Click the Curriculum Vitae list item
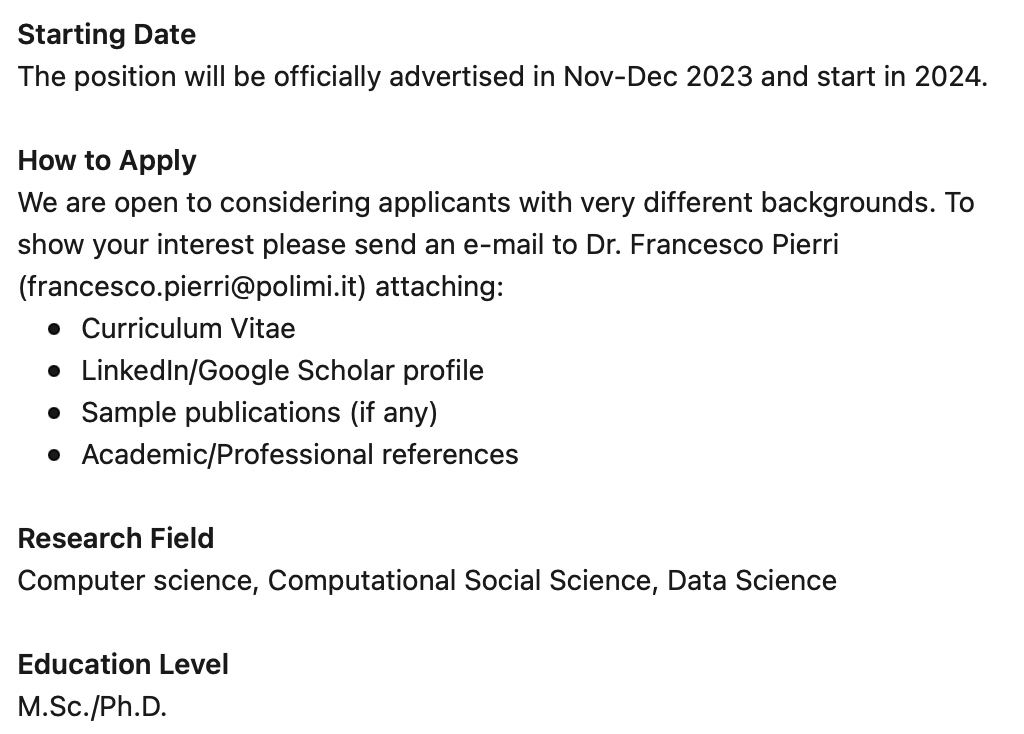 tap(188, 329)
